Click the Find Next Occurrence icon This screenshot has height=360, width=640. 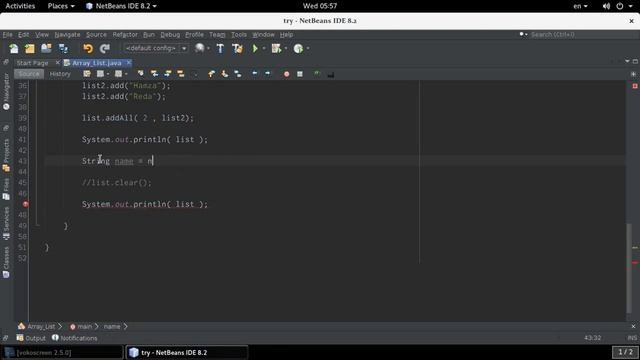click(x=168, y=74)
